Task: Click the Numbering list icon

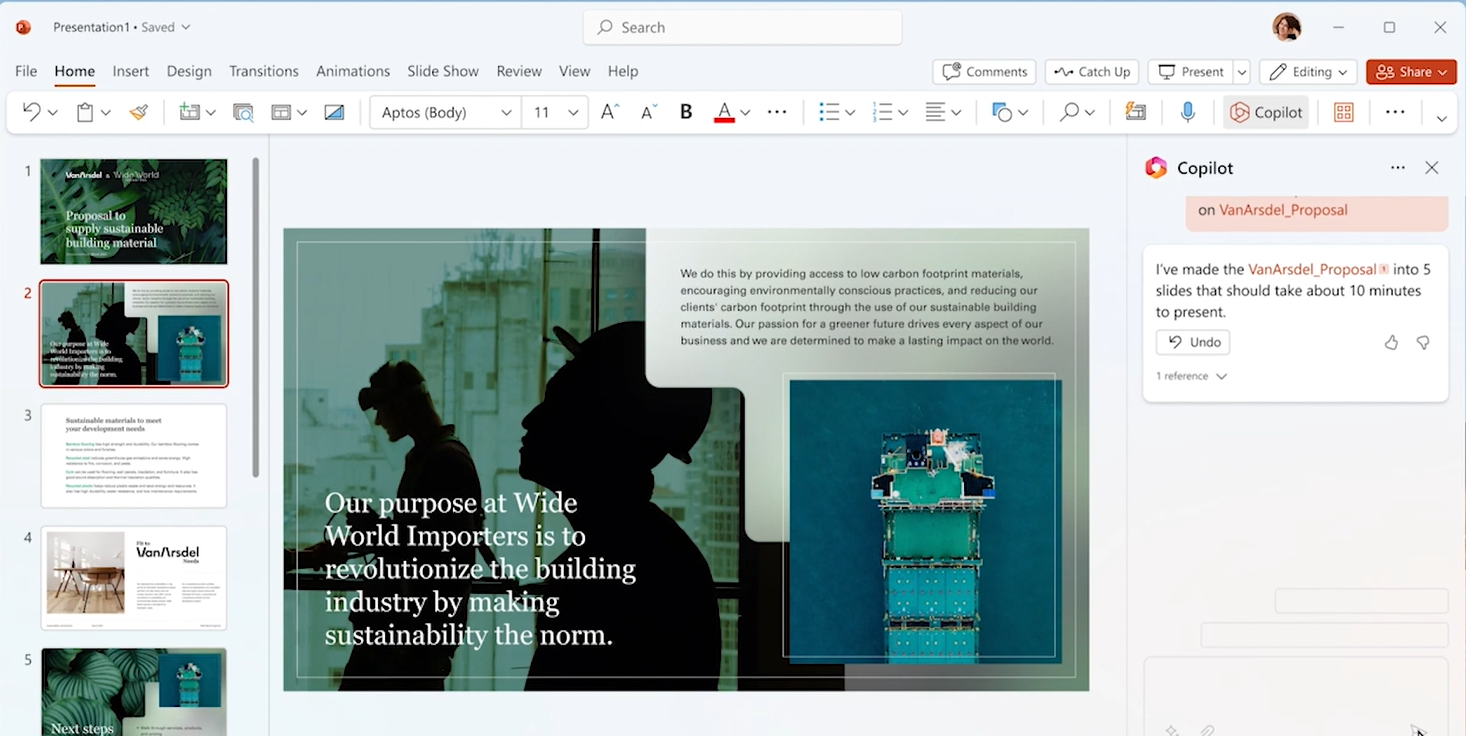Action: 882,112
